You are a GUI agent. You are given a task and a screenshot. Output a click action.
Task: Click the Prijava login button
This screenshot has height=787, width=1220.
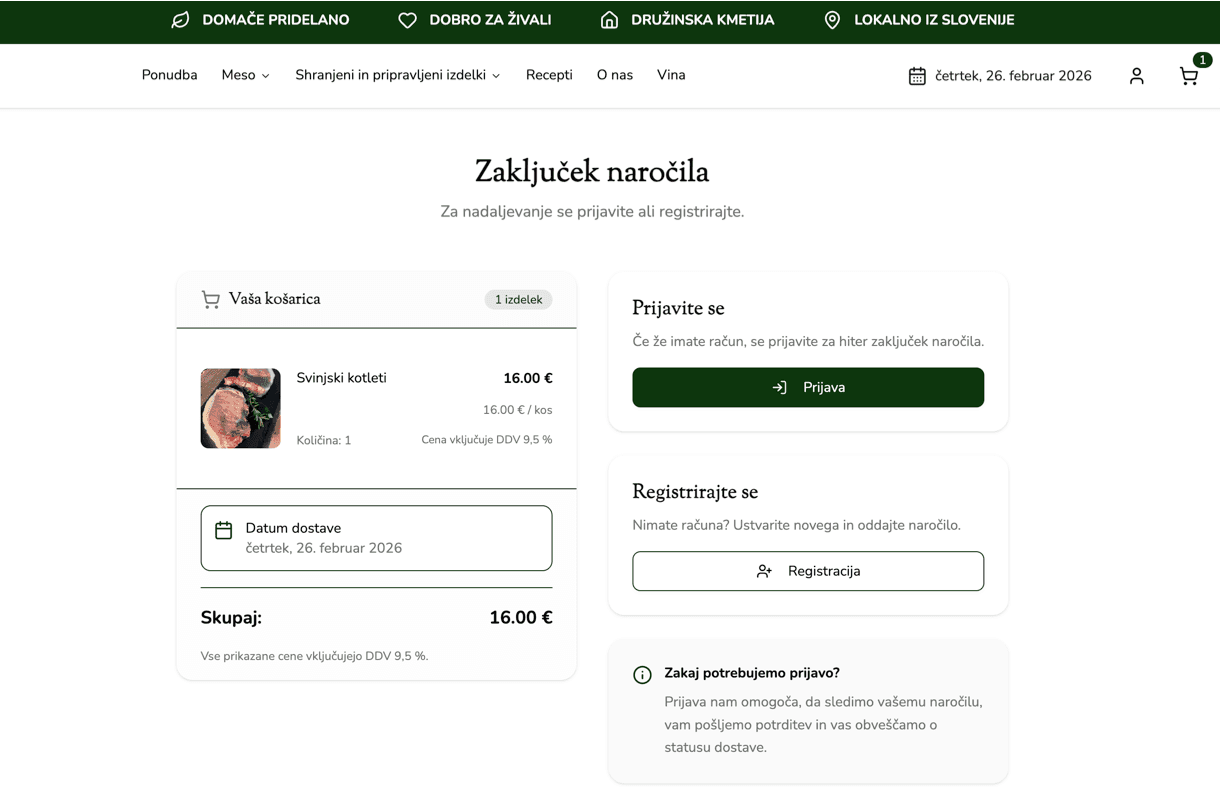(x=808, y=387)
